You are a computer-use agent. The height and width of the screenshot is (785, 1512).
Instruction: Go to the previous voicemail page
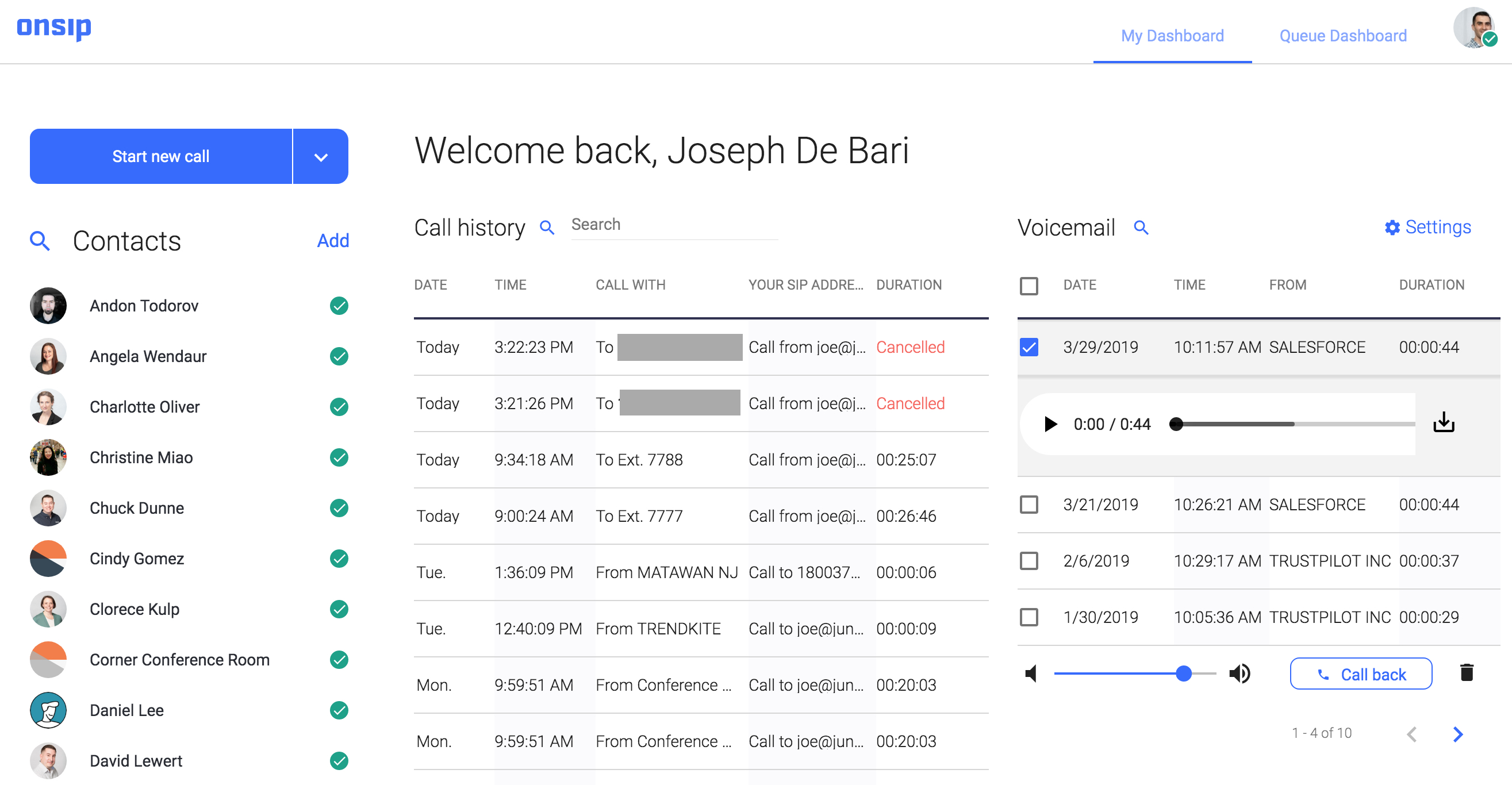(1412, 733)
